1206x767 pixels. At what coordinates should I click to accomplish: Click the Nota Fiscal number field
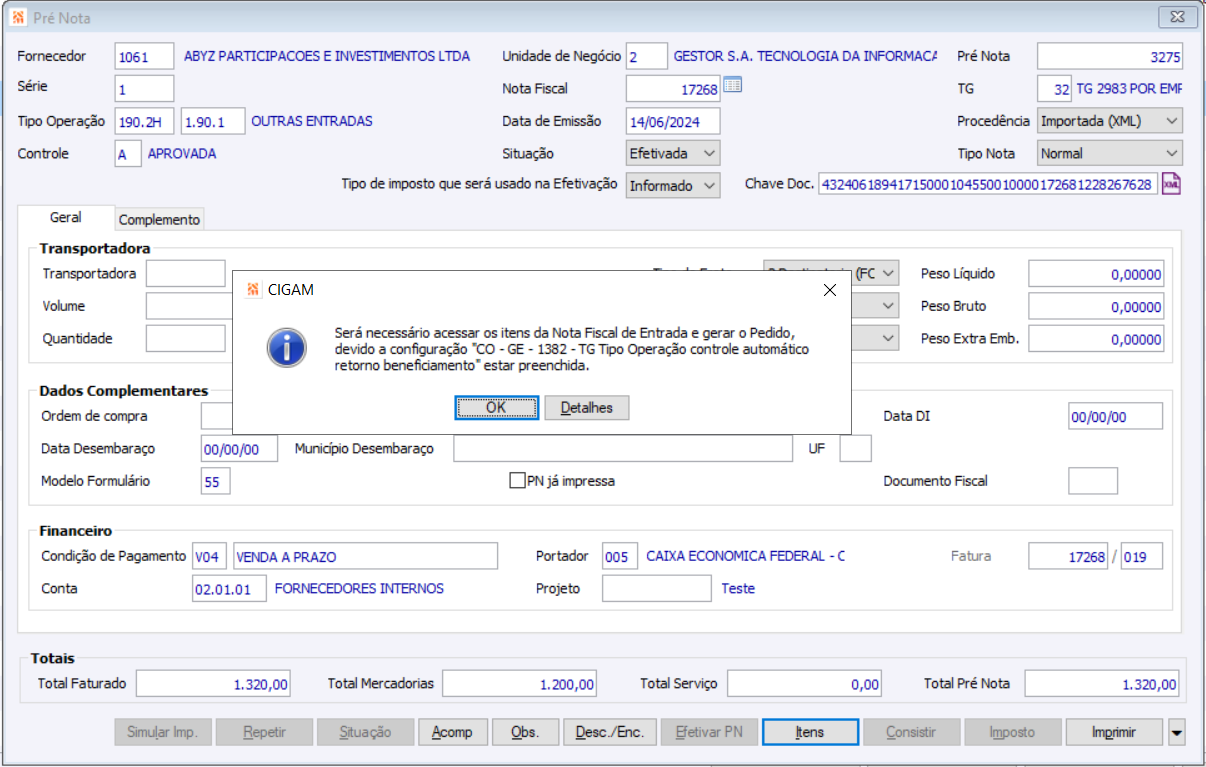(x=673, y=88)
